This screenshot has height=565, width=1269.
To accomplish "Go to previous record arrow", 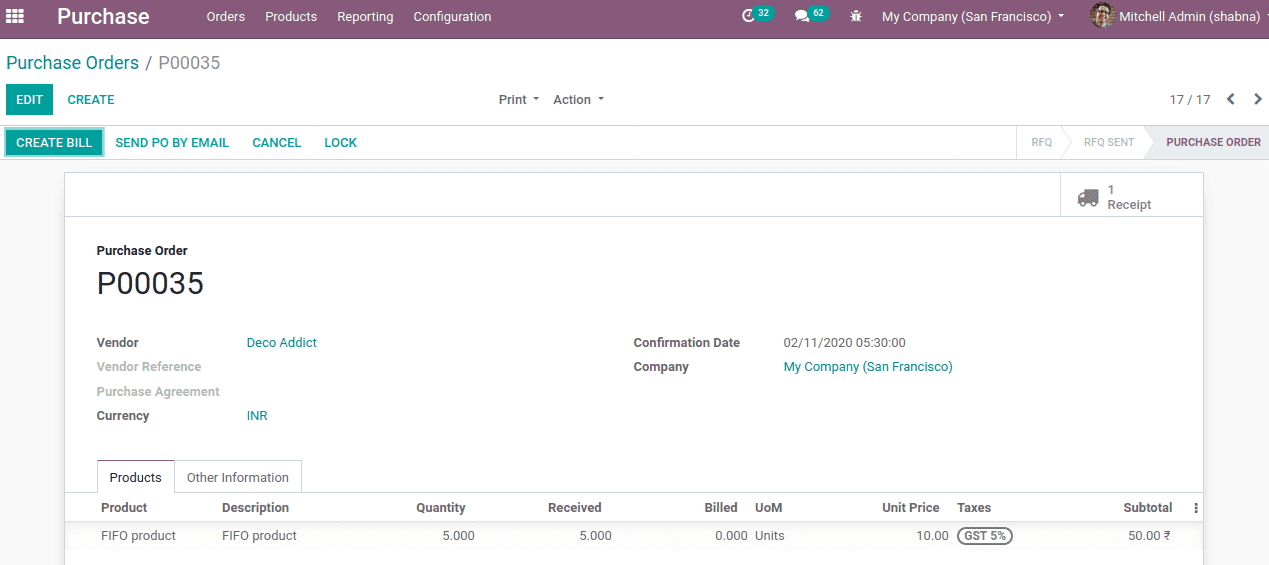I will tap(1231, 99).
